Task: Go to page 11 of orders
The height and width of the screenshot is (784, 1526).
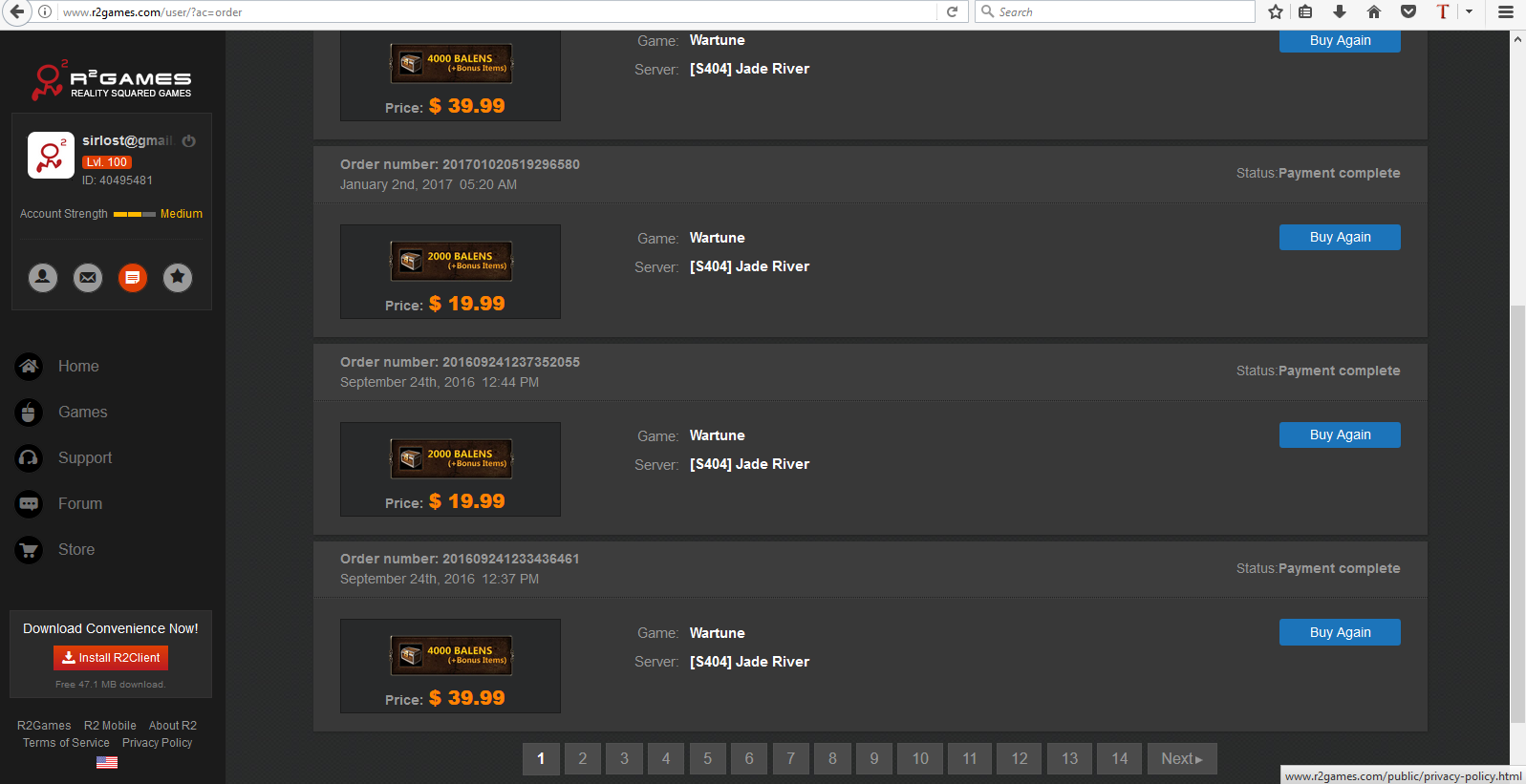Action: (970, 759)
